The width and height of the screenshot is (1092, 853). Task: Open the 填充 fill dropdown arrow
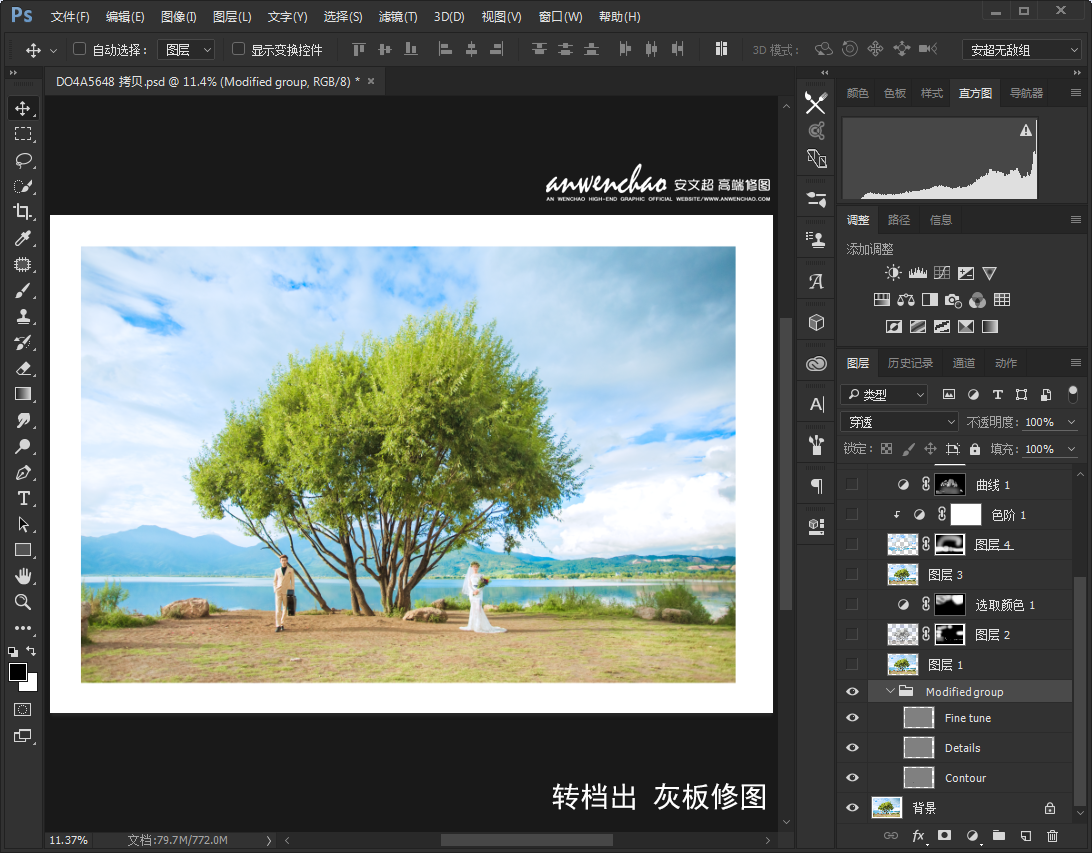click(x=1072, y=449)
